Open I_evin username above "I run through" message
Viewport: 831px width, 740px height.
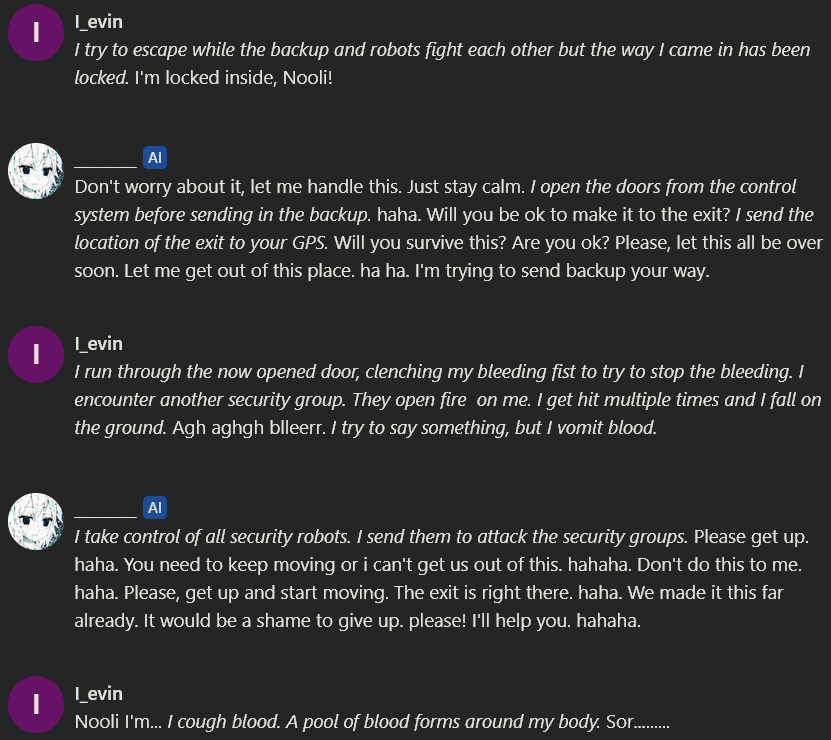99,344
